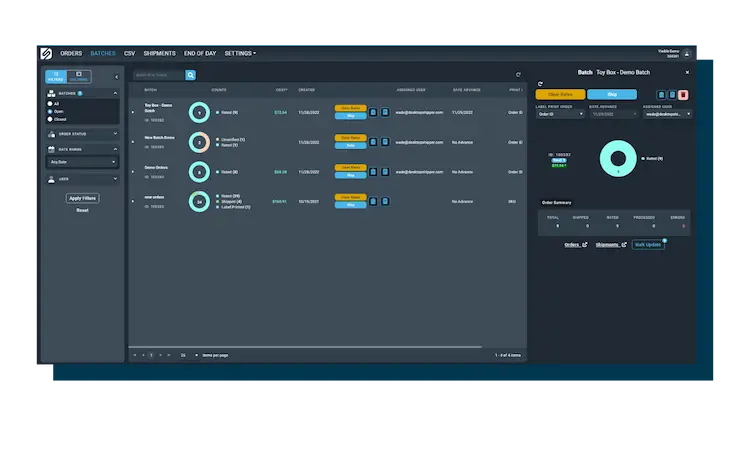Image resolution: width=750 pixels, height=450 pixels.
Task: Expand the Demo Orders row
Action: tap(133, 172)
